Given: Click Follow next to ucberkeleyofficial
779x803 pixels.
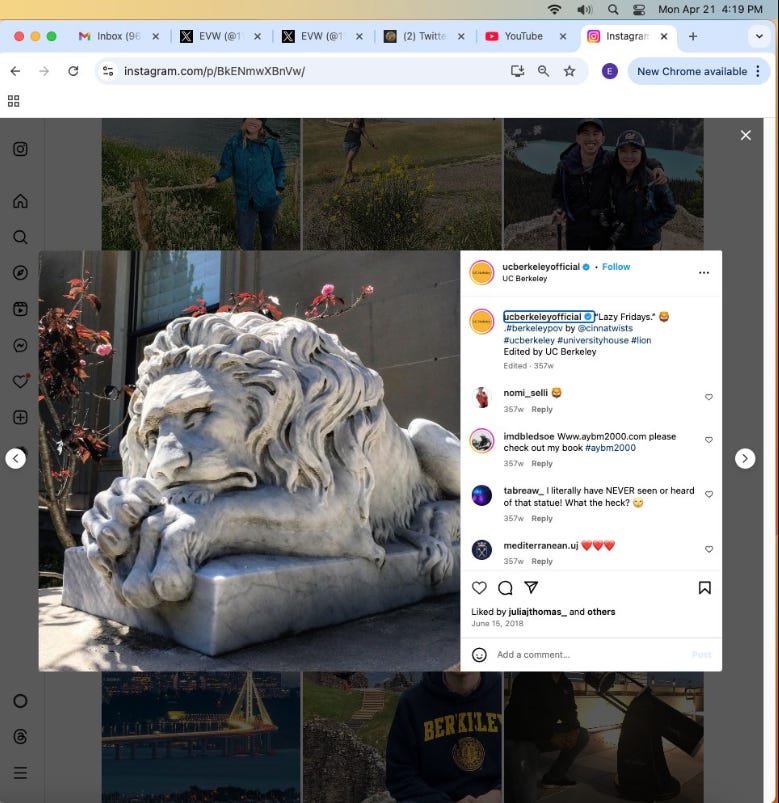Looking at the screenshot, I should [x=616, y=267].
